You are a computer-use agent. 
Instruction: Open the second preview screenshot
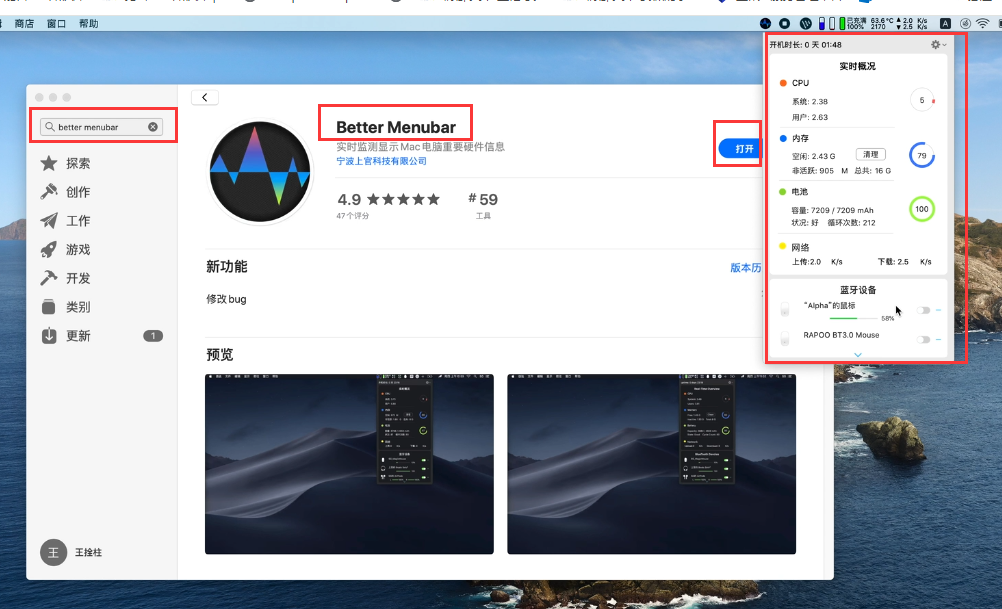pos(651,464)
